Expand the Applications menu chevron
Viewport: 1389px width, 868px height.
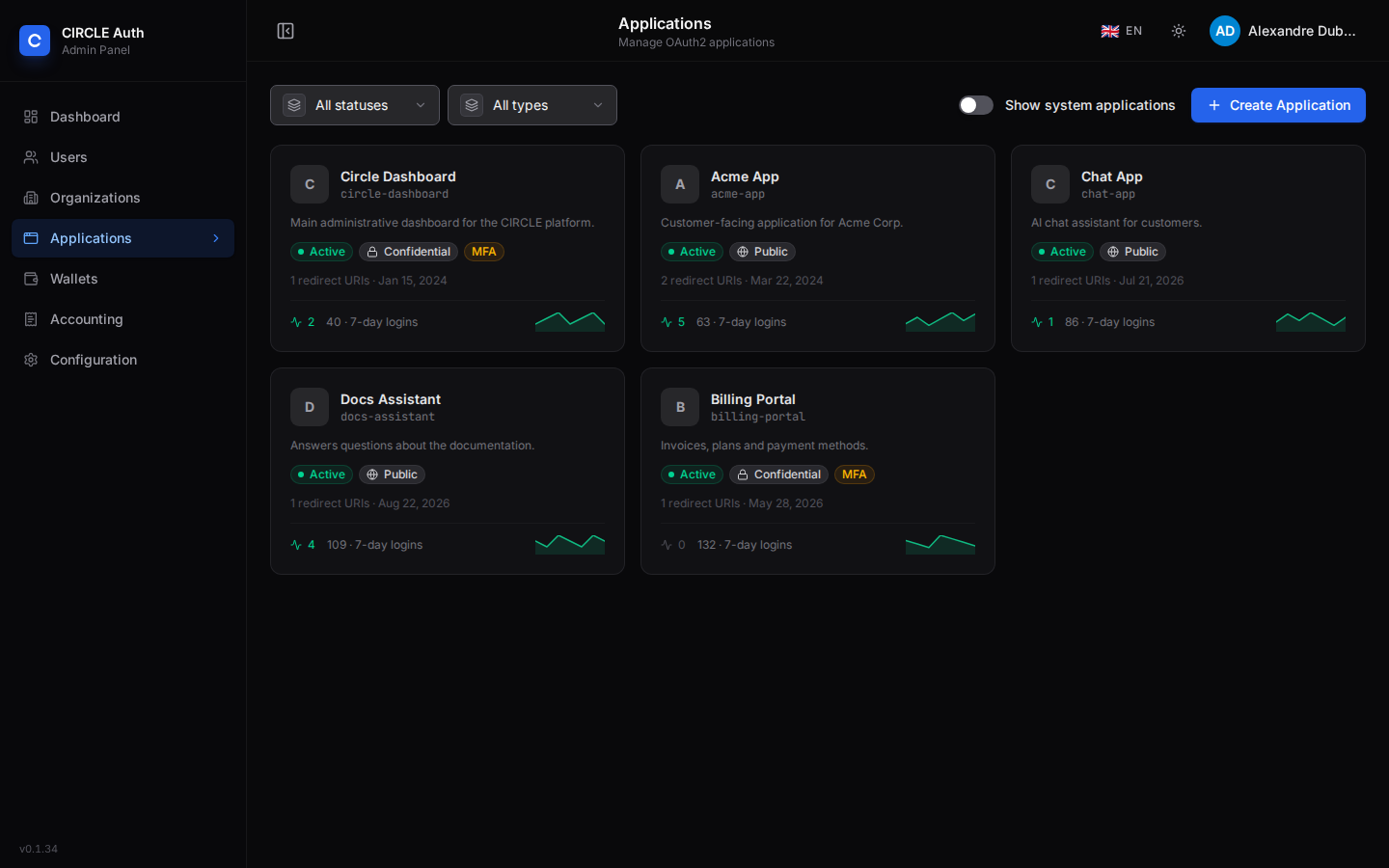[x=216, y=238]
